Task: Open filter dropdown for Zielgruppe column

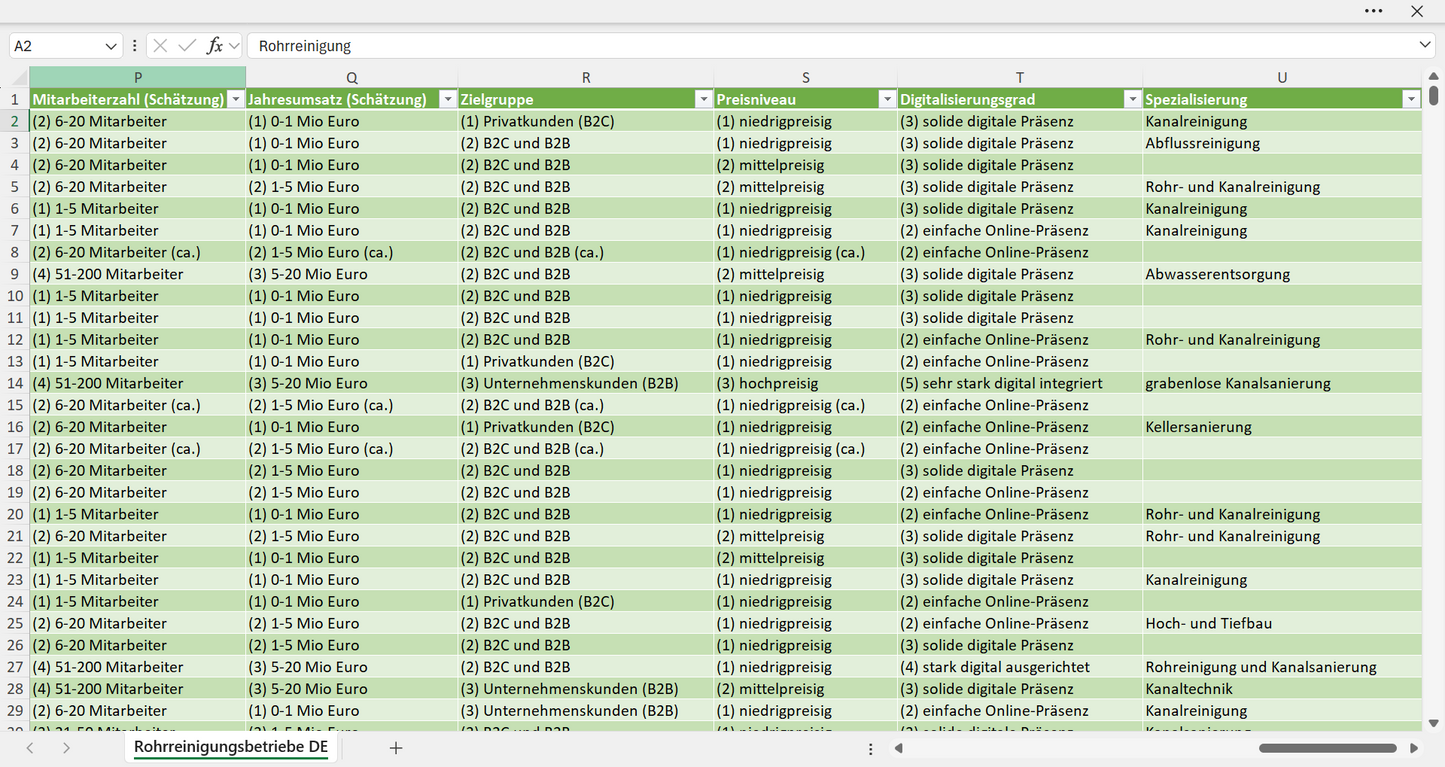Action: [703, 99]
